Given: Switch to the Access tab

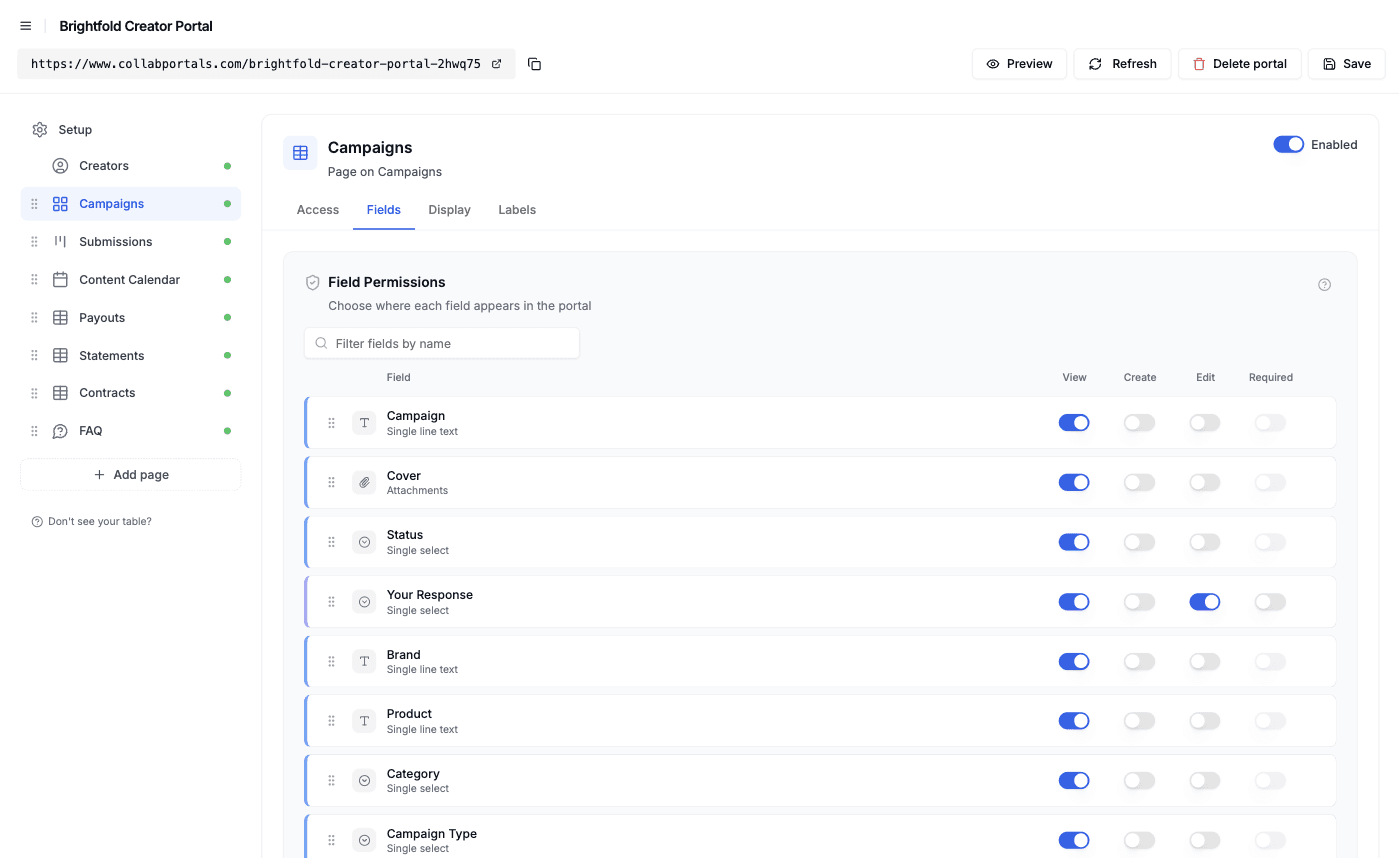Looking at the screenshot, I should click(318, 210).
